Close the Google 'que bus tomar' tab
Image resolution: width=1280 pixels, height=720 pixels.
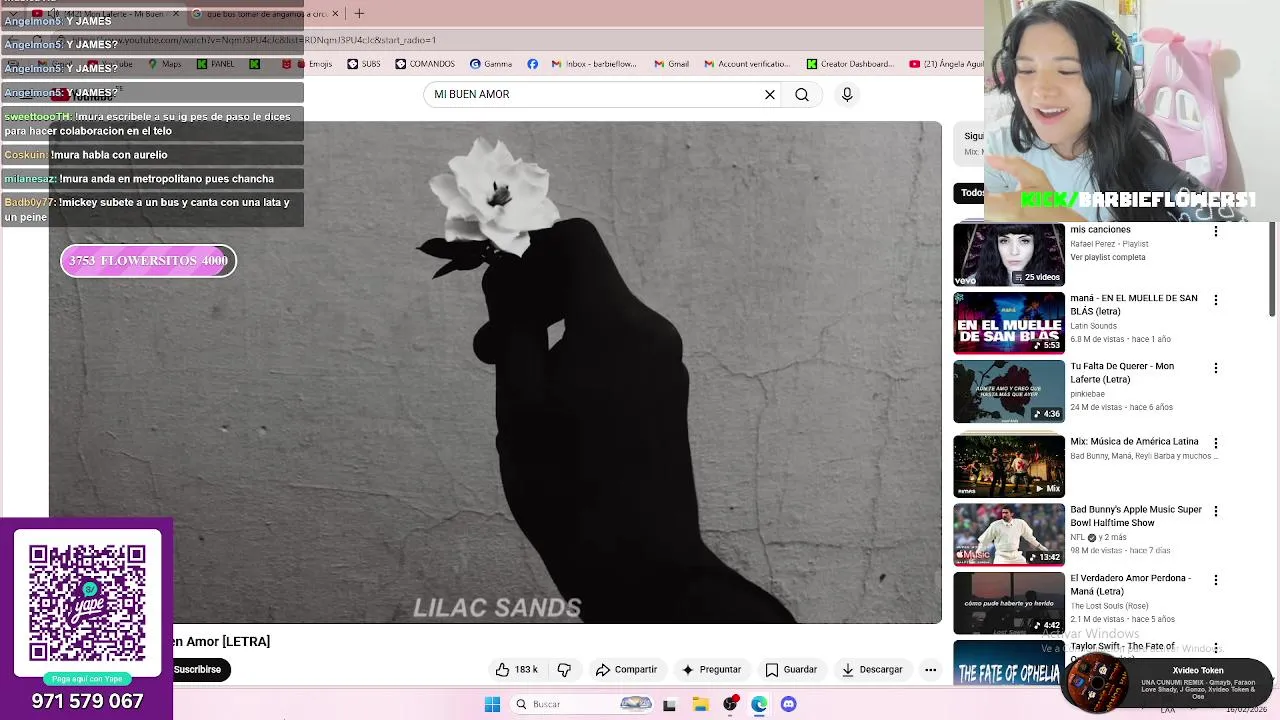(335, 14)
